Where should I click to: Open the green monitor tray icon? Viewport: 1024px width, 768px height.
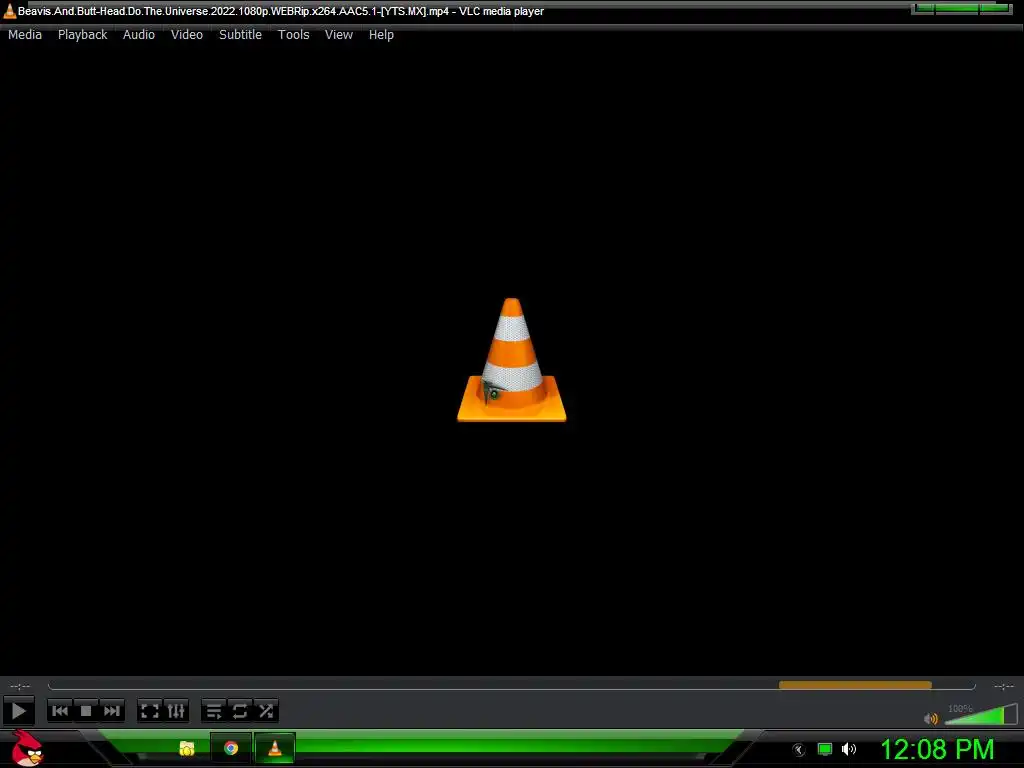(825, 749)
